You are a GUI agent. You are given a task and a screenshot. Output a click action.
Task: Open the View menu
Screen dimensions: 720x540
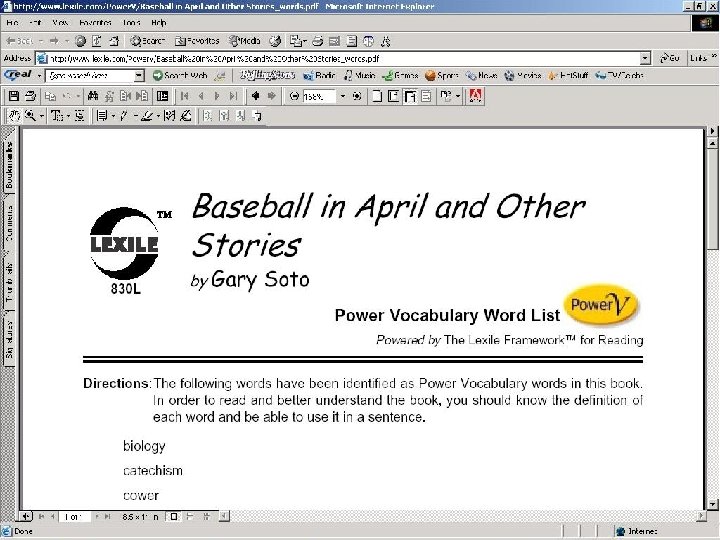(x=60, y=22)
